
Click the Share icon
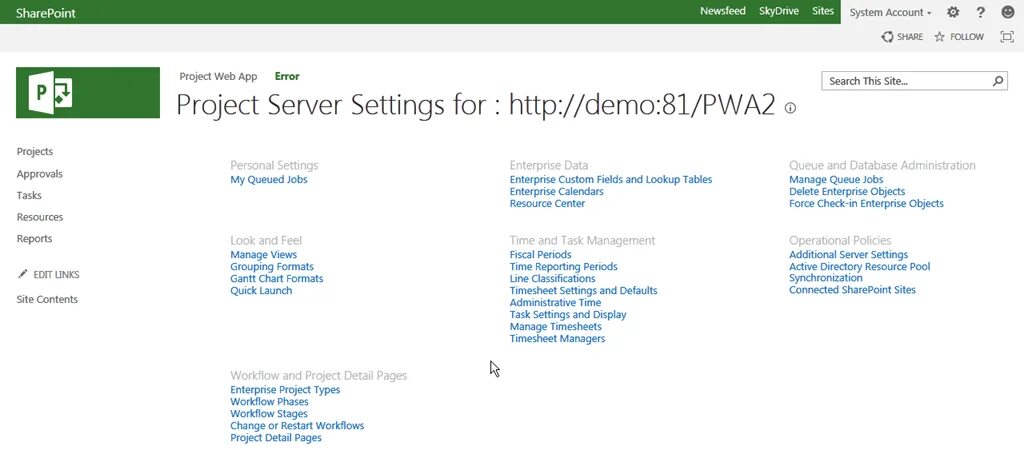[887, 37]
